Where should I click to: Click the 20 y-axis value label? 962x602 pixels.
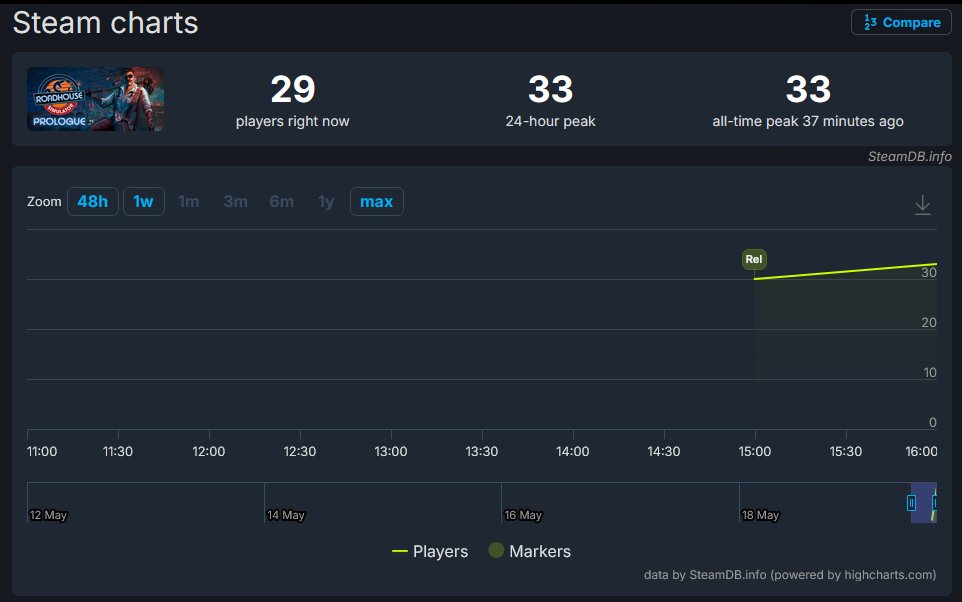928,322
